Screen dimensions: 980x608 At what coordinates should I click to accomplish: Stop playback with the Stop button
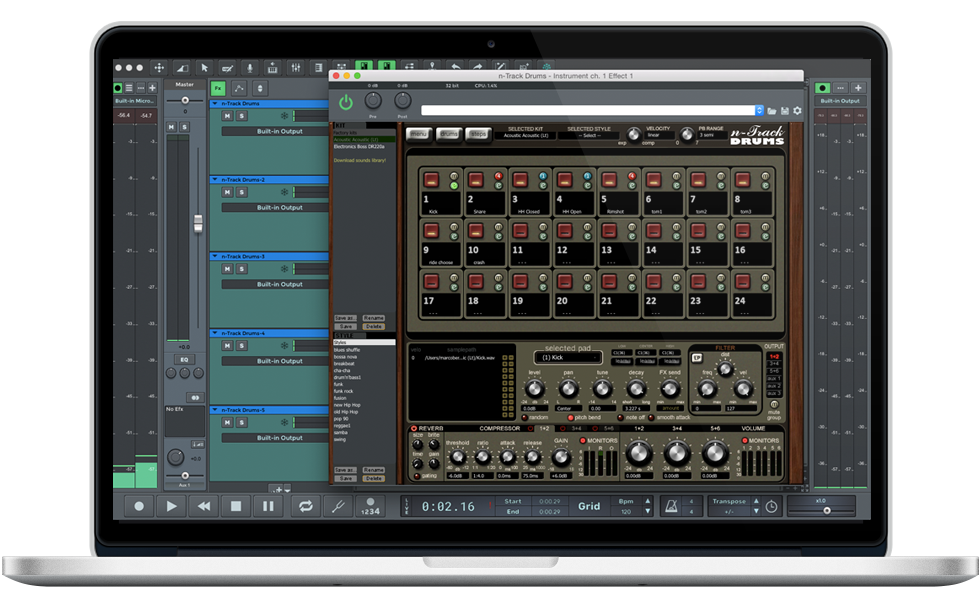click(236, 506)
